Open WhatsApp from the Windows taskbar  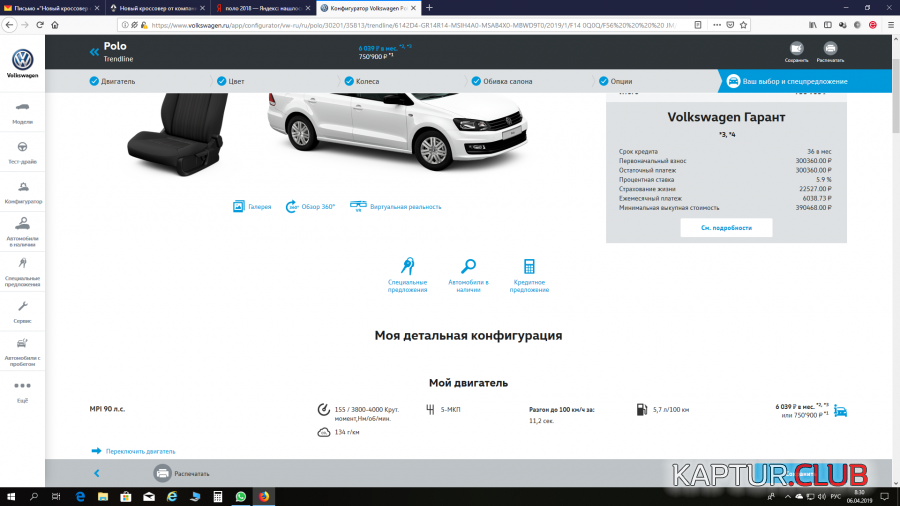pos(241,496)
